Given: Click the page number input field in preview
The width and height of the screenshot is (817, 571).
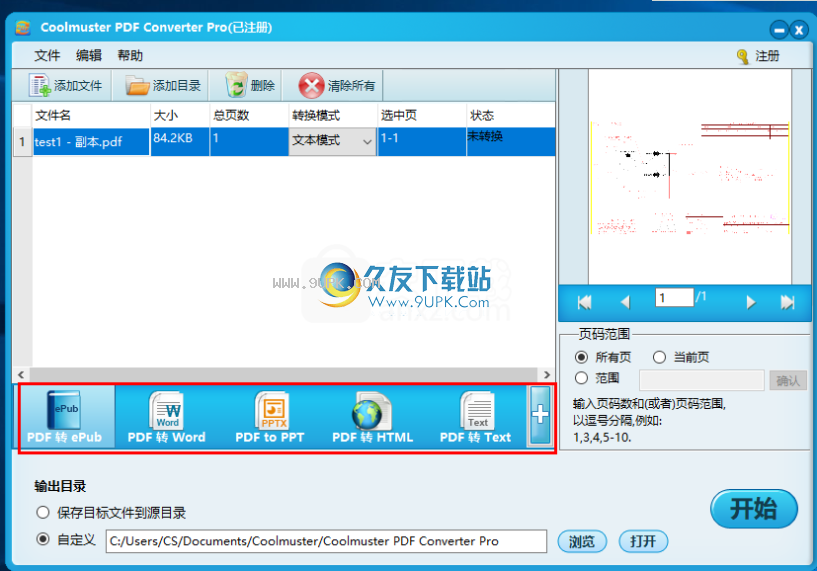Looking at the screenshot, I should click(674, 297).
